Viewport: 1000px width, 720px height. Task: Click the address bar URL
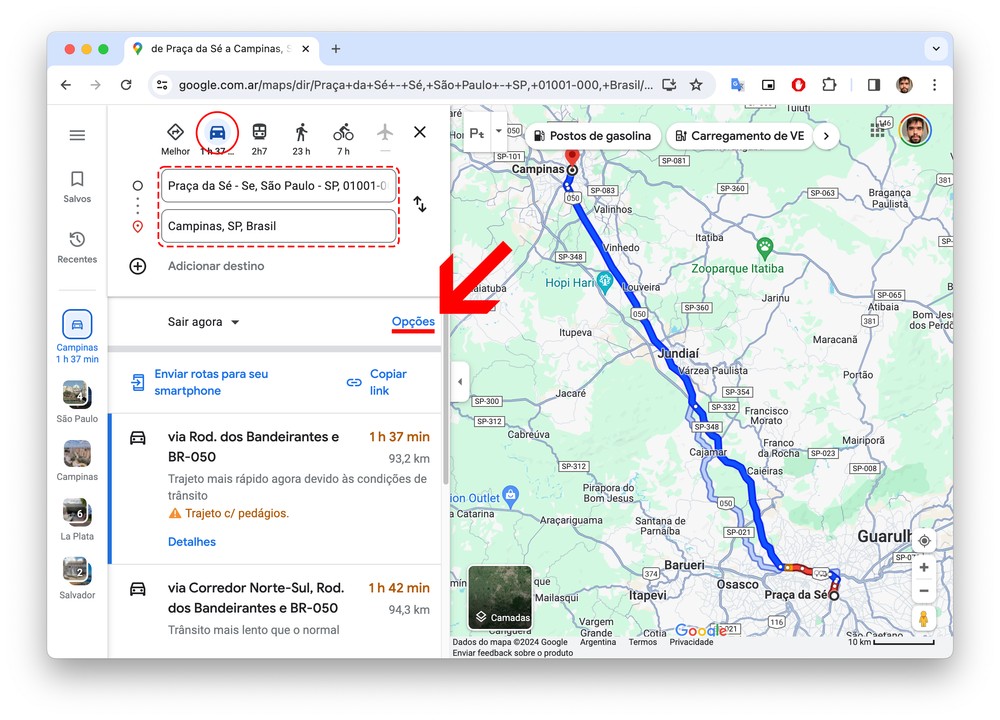tap(416, 85)
